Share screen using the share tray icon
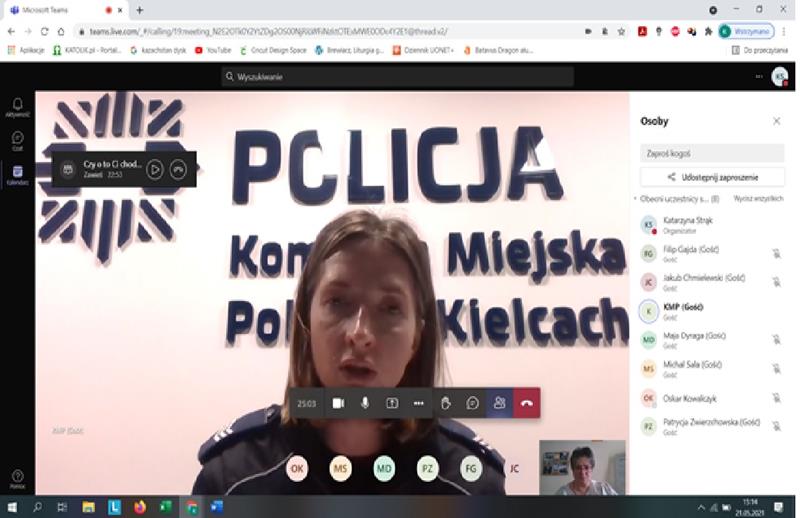Viewport: 800px width, 518px height. (392, 403)
